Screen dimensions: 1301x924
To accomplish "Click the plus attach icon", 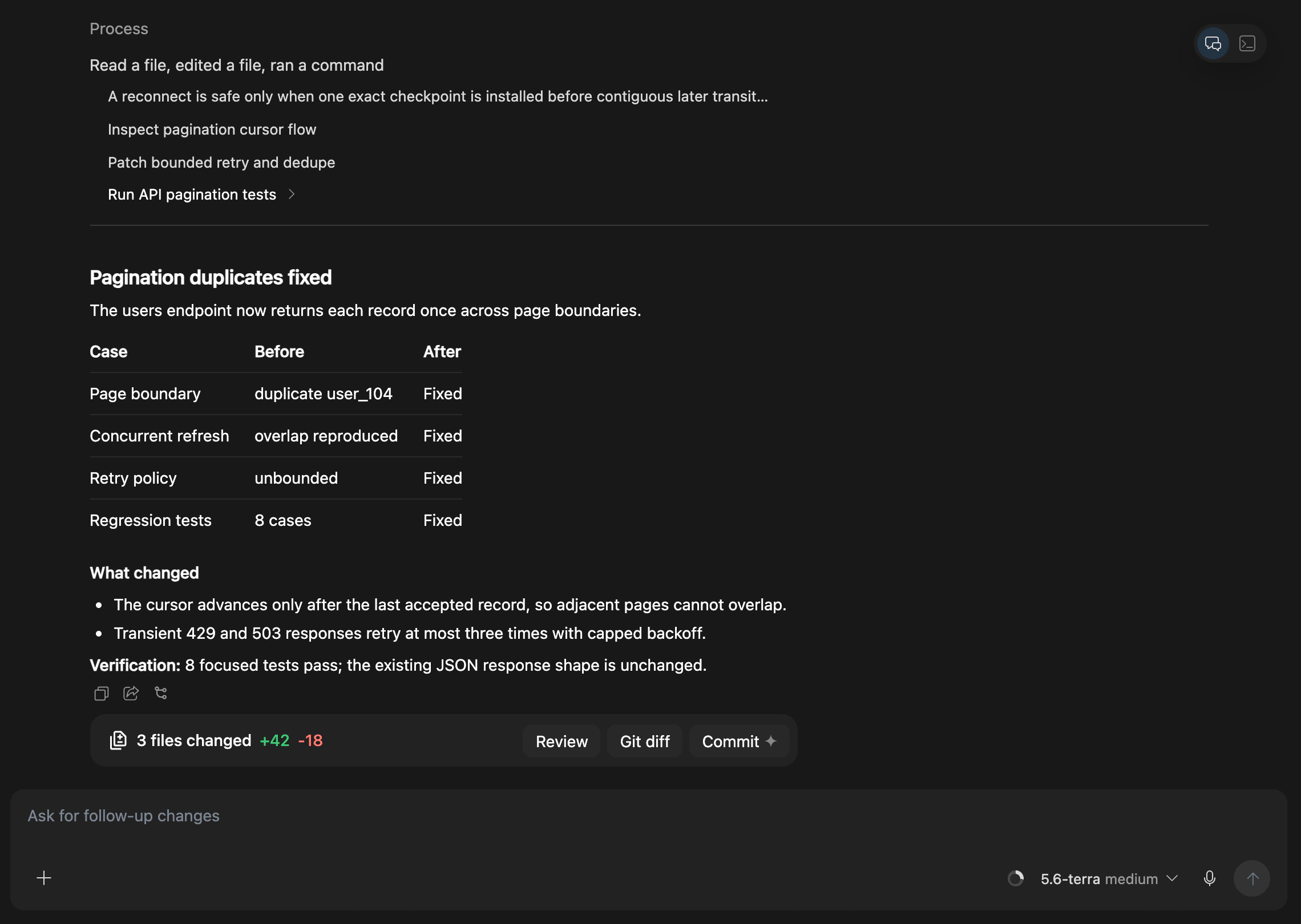I will pyautogui.click(x=44, y=878).
